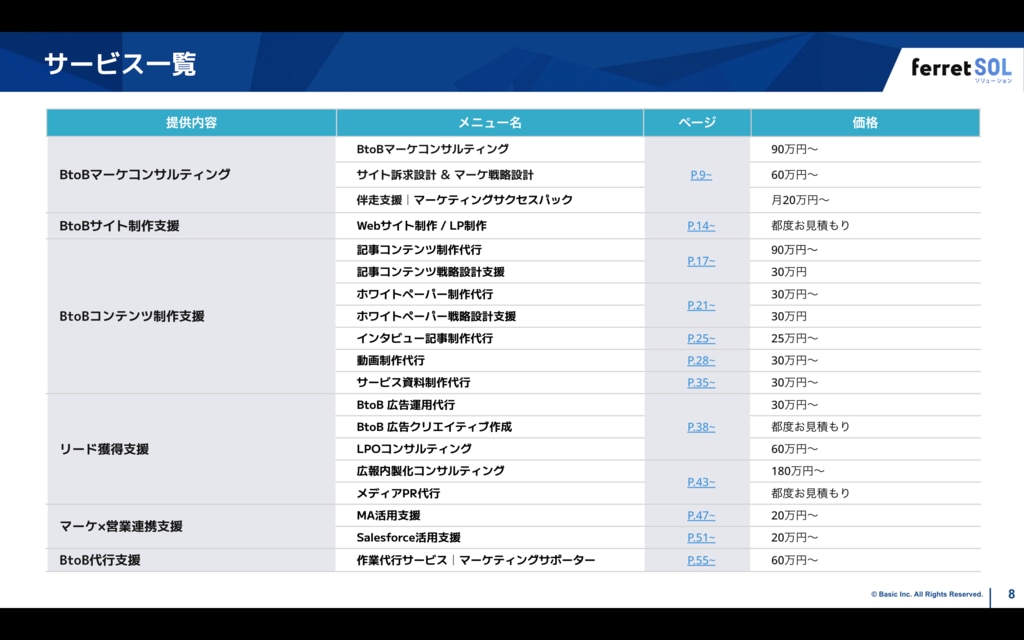Open P.25~ link for interview article production

(701, 339)
